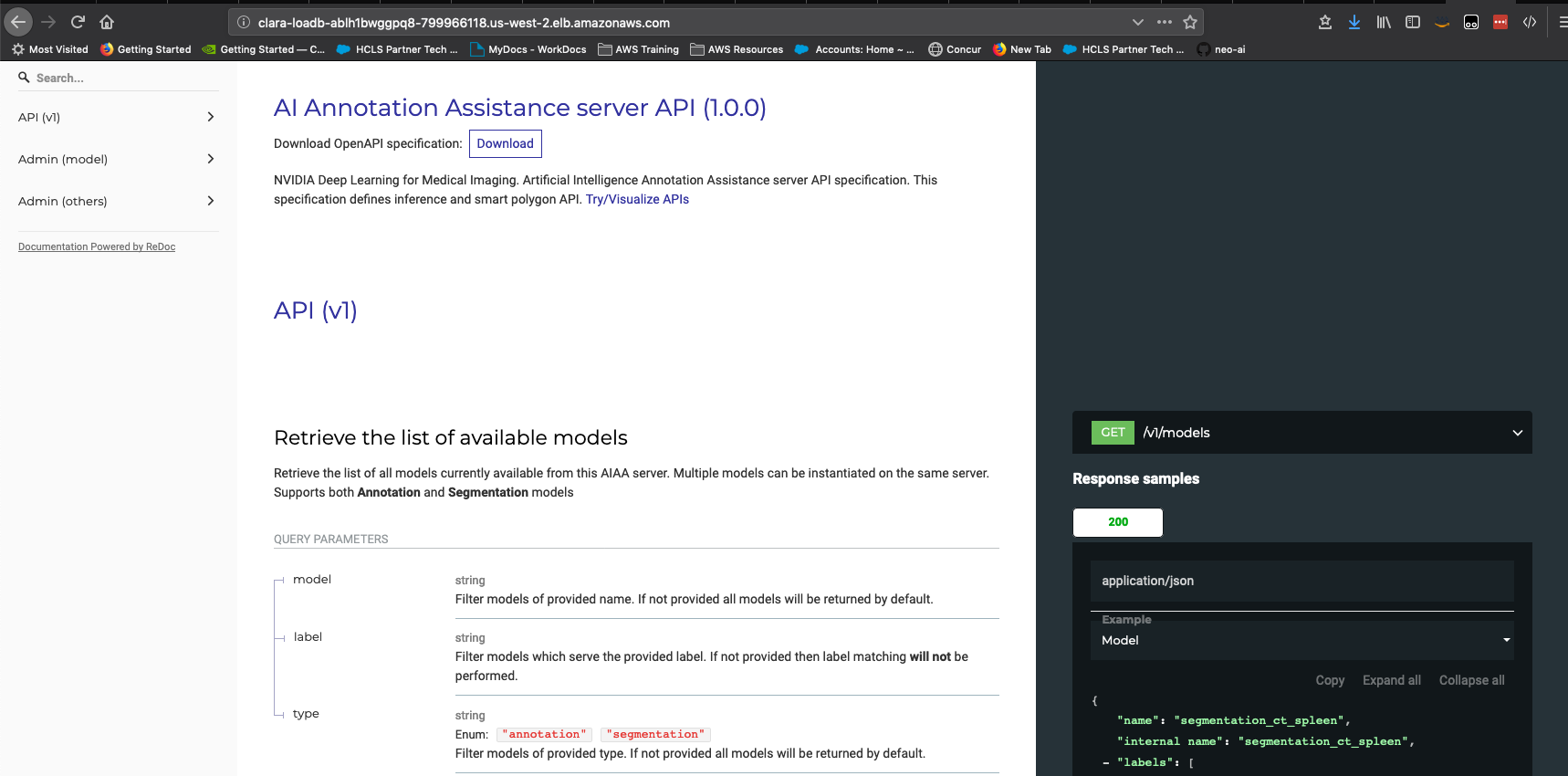
Task: Open the NVIDIA Getting Started bookmark
Action: coord(264,49)
